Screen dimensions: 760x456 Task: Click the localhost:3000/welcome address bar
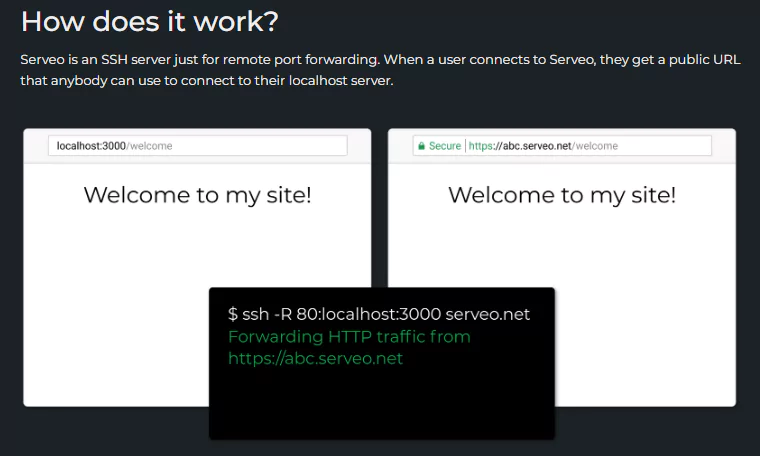198,146
